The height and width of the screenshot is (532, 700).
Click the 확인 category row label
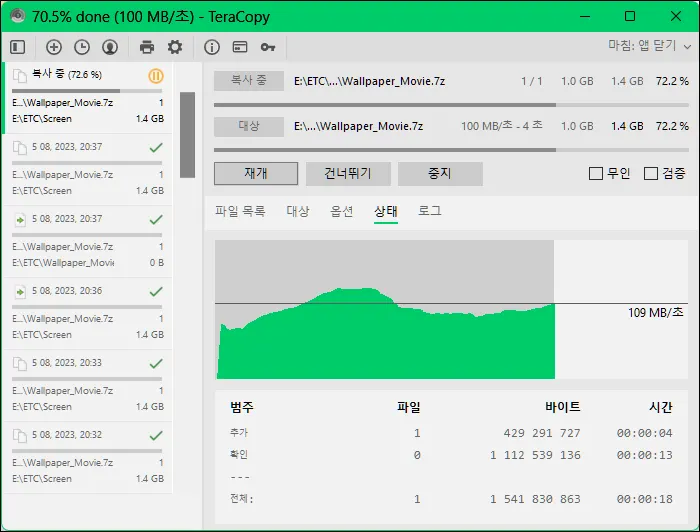tap(239, 454)
